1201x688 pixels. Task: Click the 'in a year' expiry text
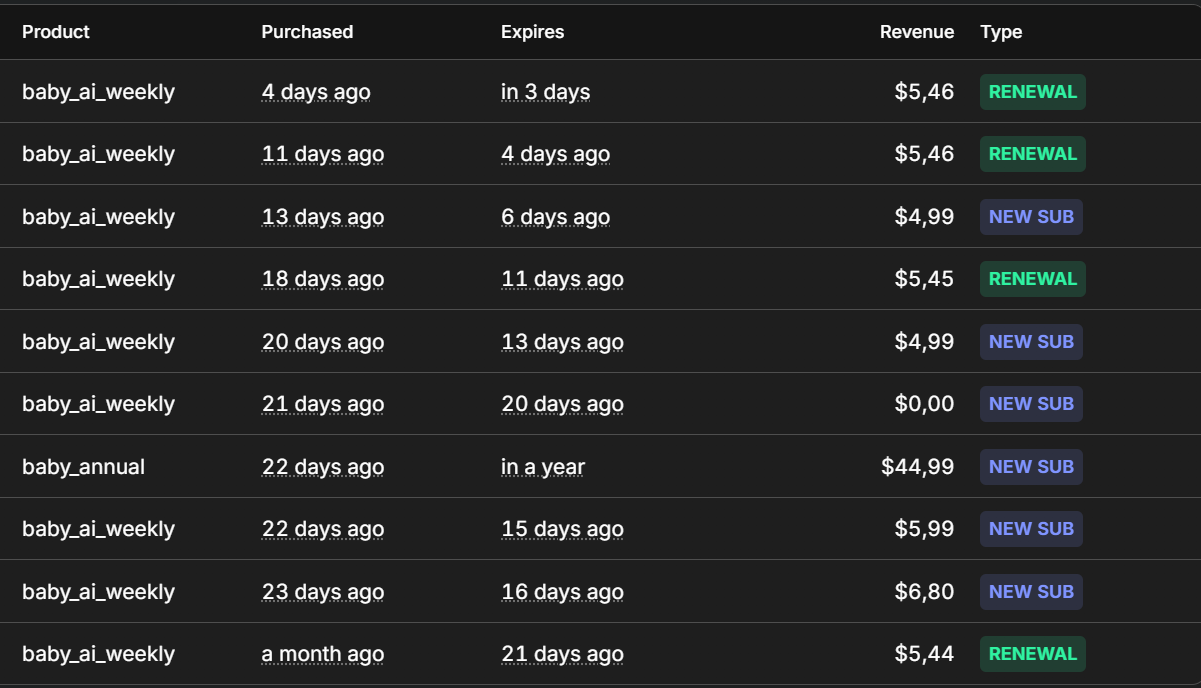[543, 467]
